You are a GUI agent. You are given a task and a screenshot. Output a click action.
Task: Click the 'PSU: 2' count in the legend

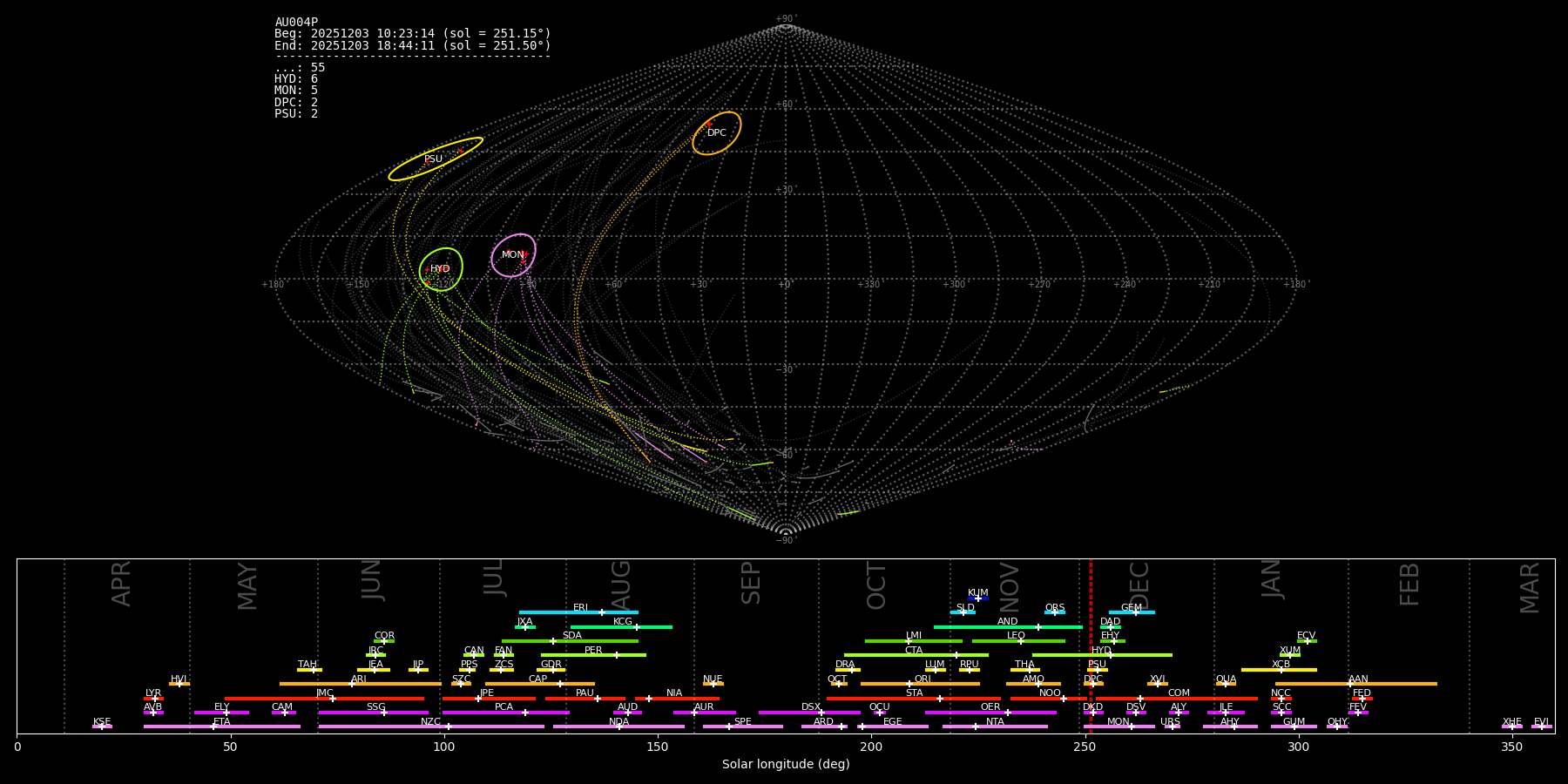[296, 113]
